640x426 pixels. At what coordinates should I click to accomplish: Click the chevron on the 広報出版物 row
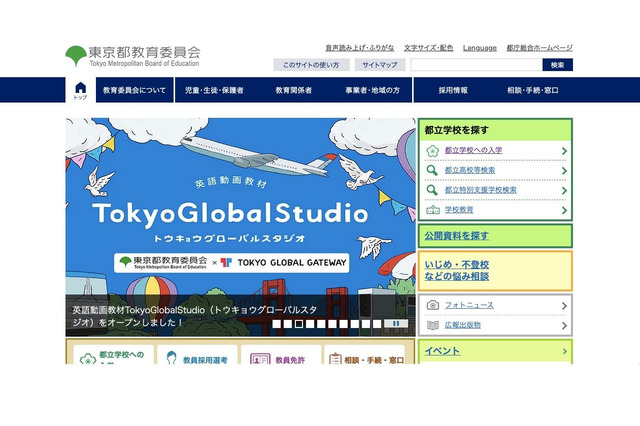pyautogui.click(x=564, y=326)
